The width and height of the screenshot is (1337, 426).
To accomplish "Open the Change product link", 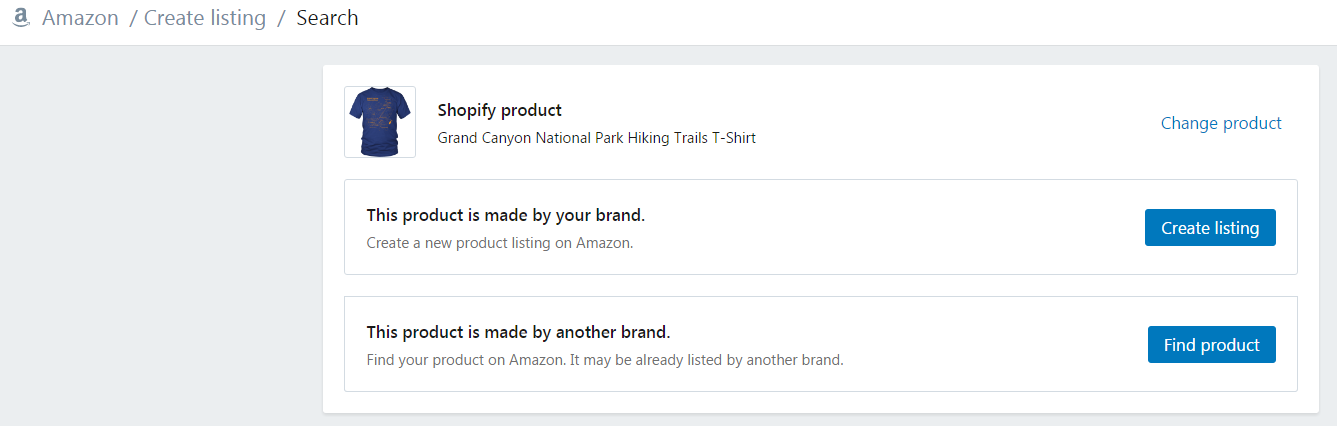I will 1221,123.
